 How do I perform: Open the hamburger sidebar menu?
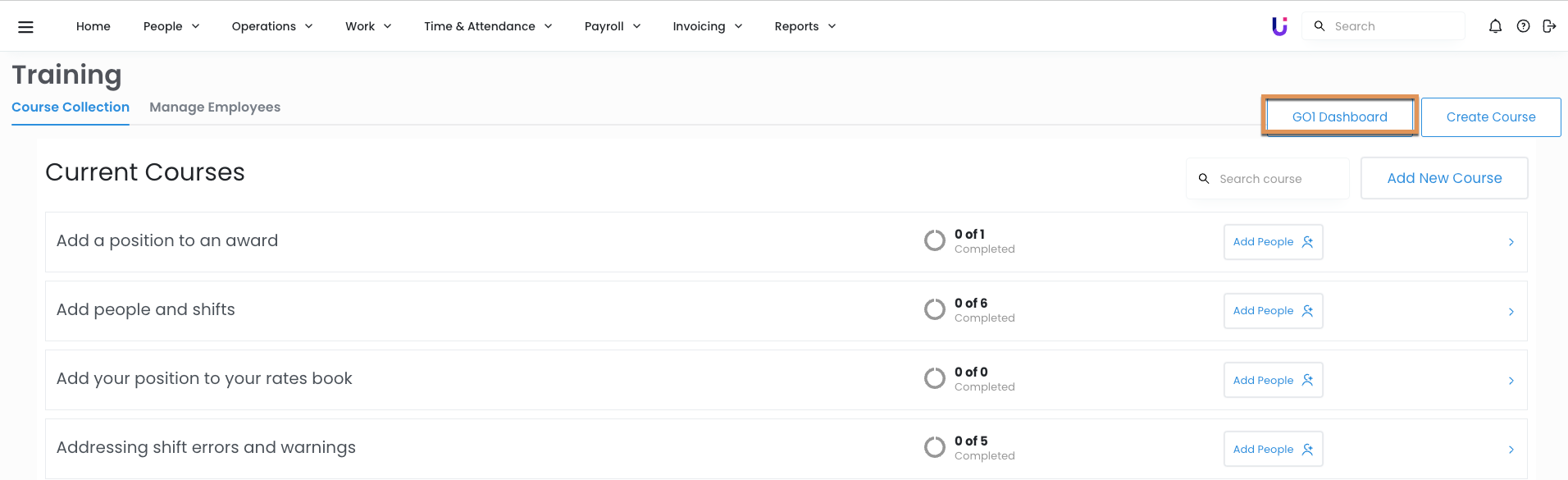click(26, 26)
